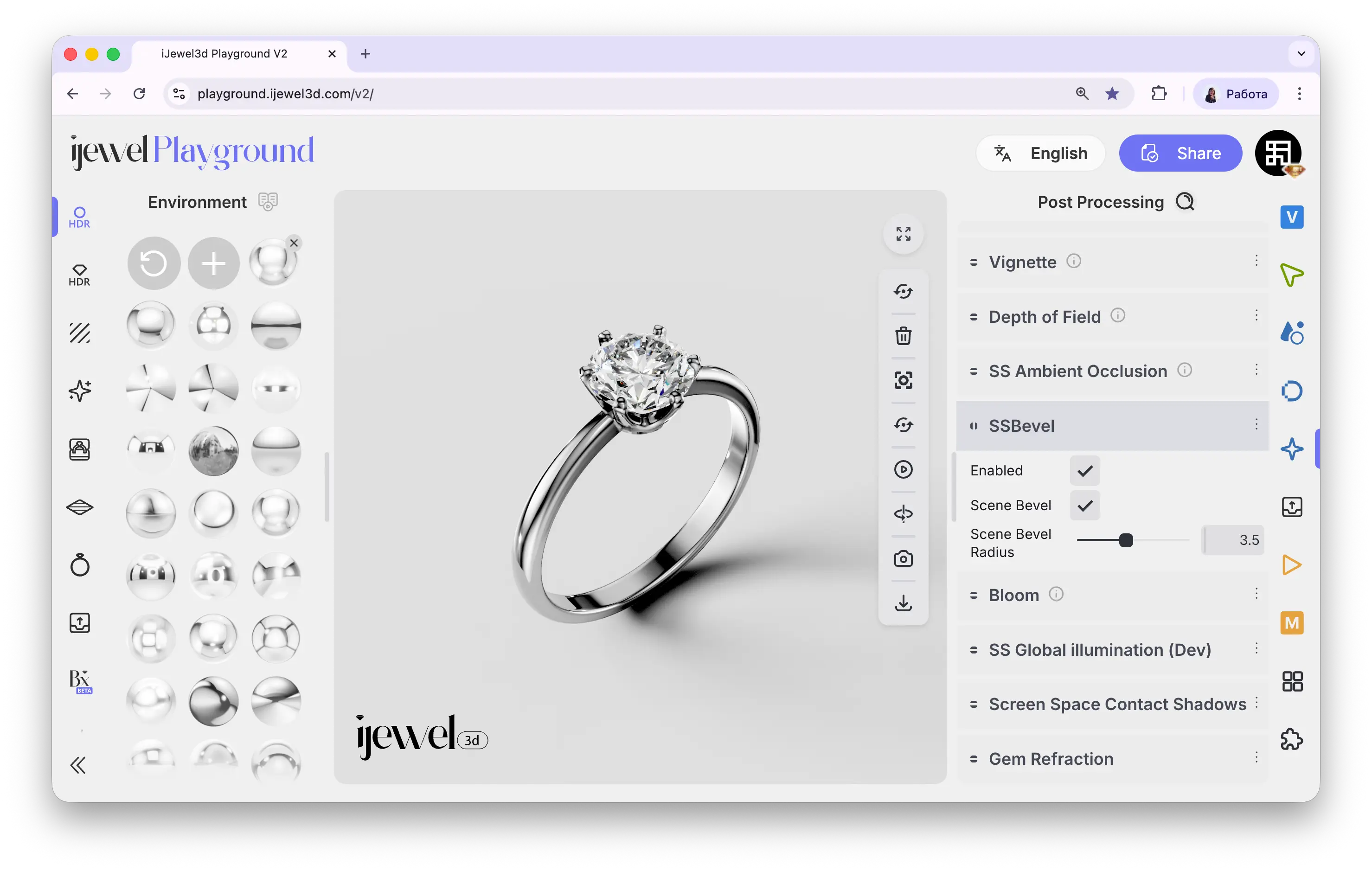Click the fit-to-view focus icon
This screenshot has height=871, width=1372.
tap(903, 380)
